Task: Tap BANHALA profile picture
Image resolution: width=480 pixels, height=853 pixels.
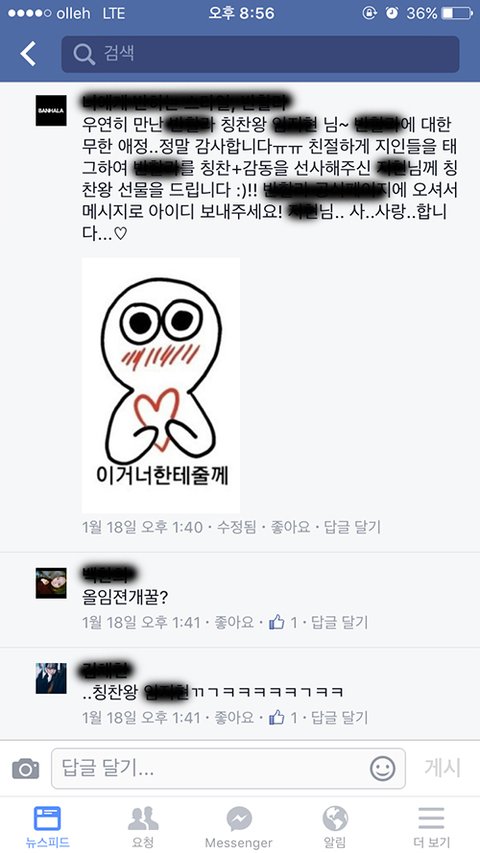Action: (51, 111)
